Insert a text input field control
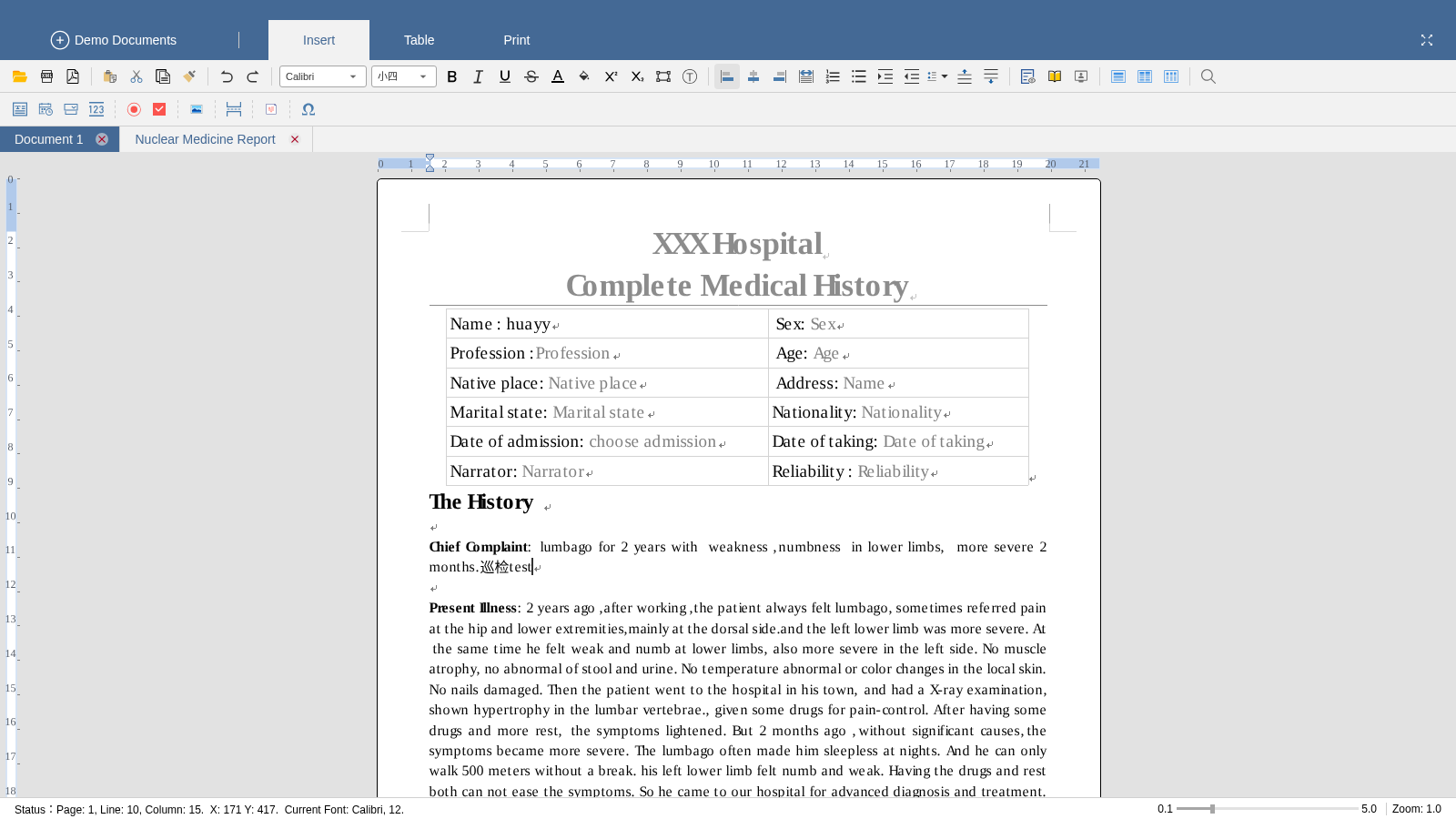This screenshot has height=819, width=1456. (x=19, y=109)
